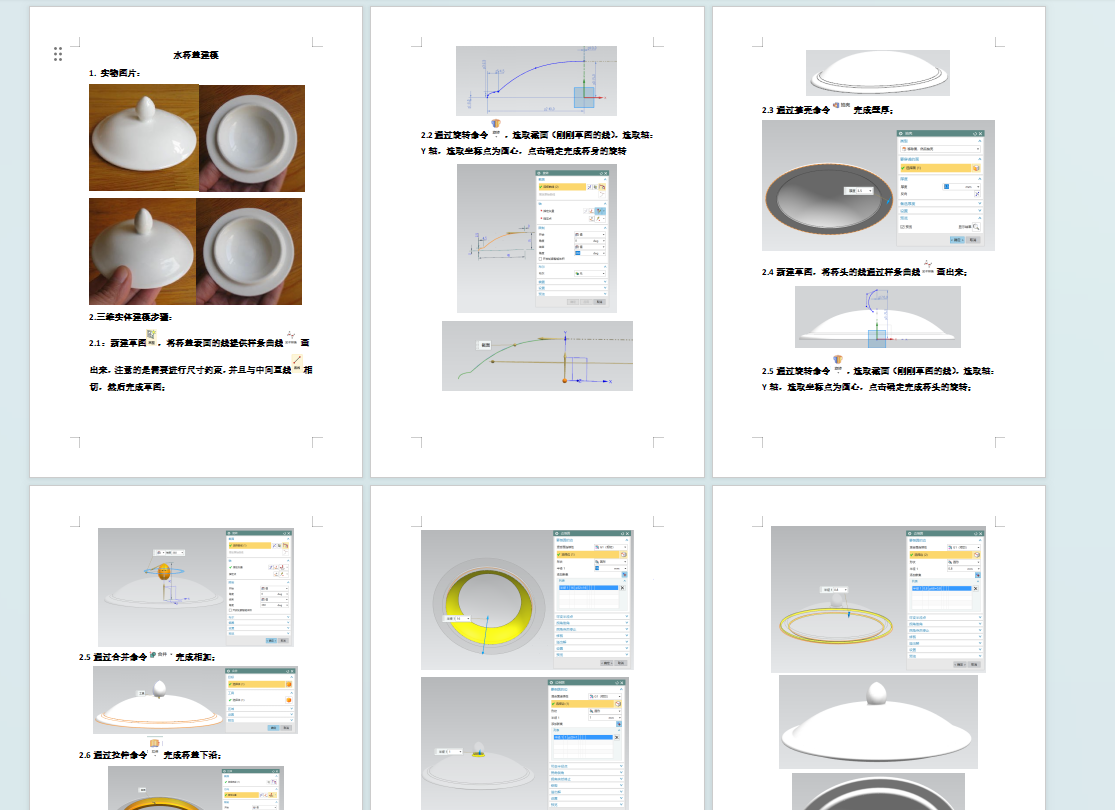1115x810 pixels.
Task: Select the bottom-right photo of the lid underside
Action: click(249, 252)
